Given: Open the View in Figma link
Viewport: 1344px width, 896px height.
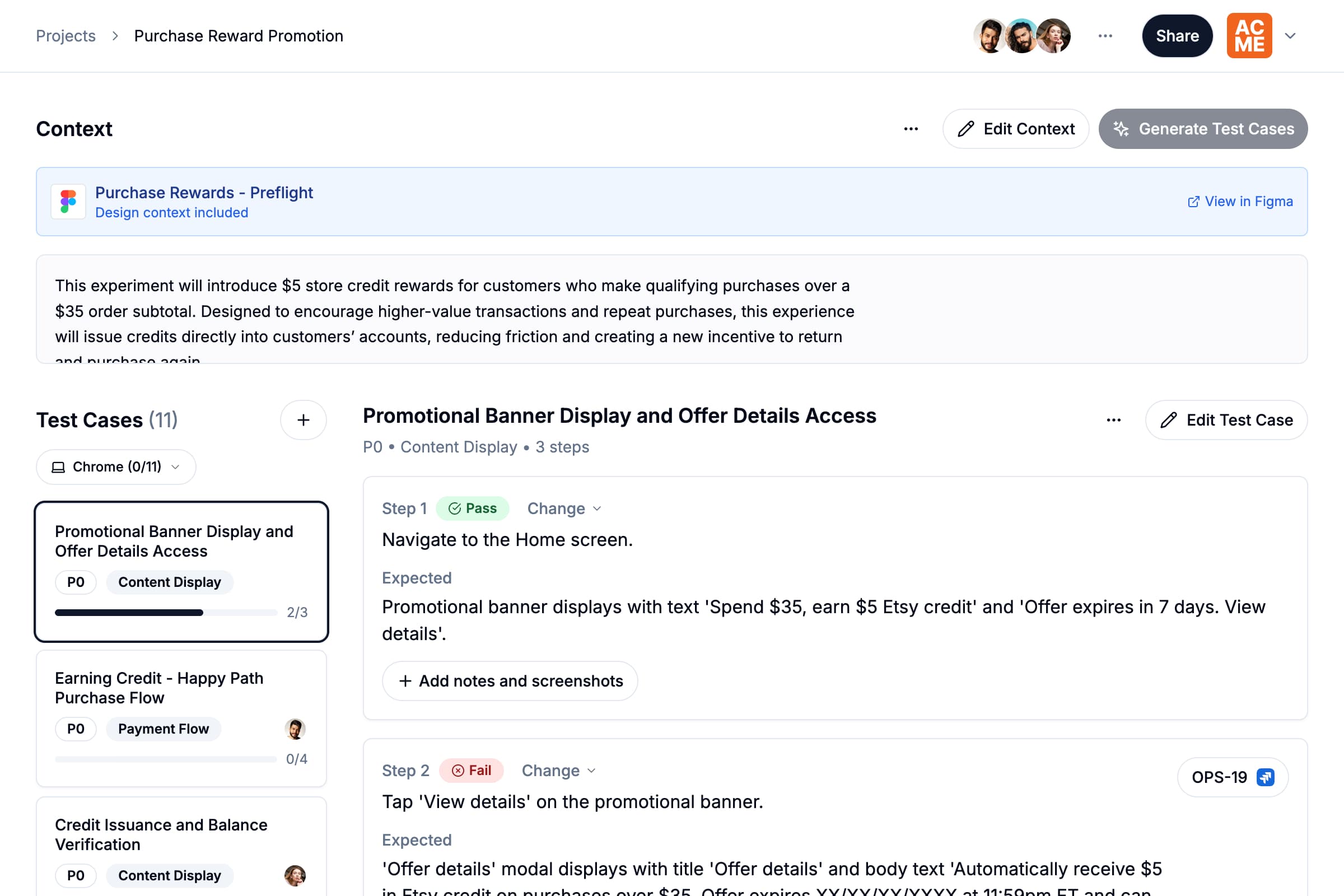Looking at the screenshot, I should point(1240,201).
